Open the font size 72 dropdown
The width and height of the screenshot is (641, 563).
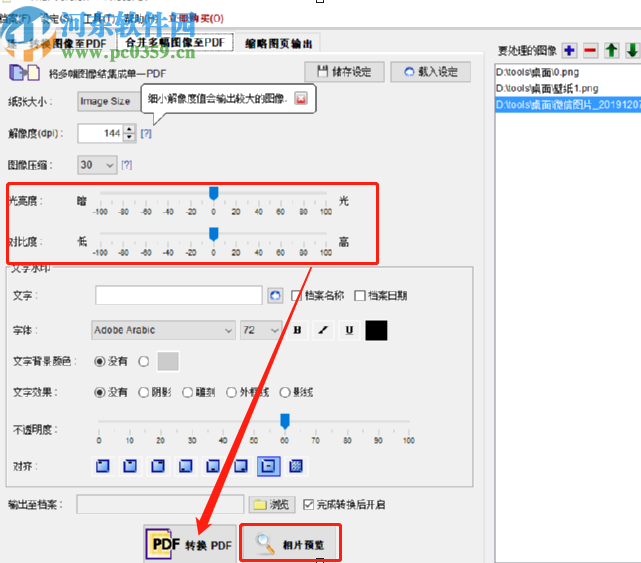point(261,330)
